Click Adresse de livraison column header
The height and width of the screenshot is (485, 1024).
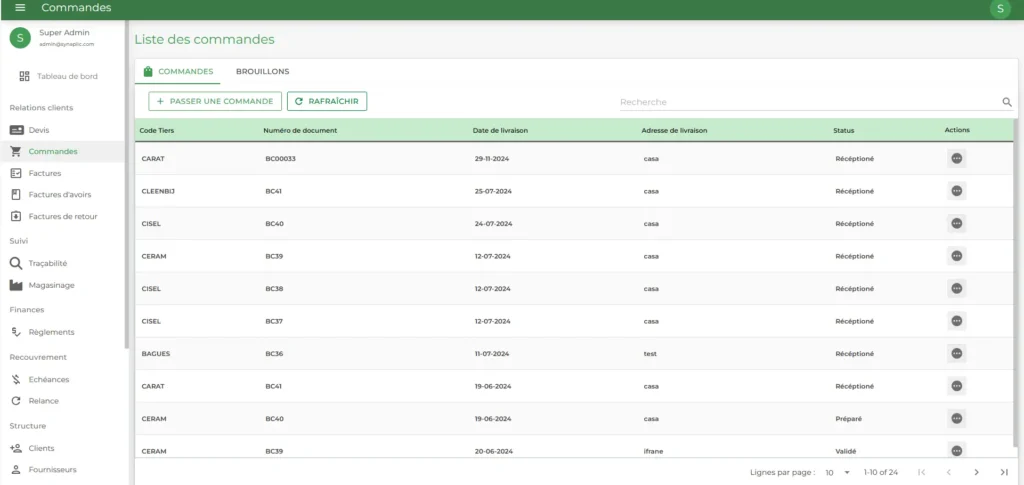point(674,131)
